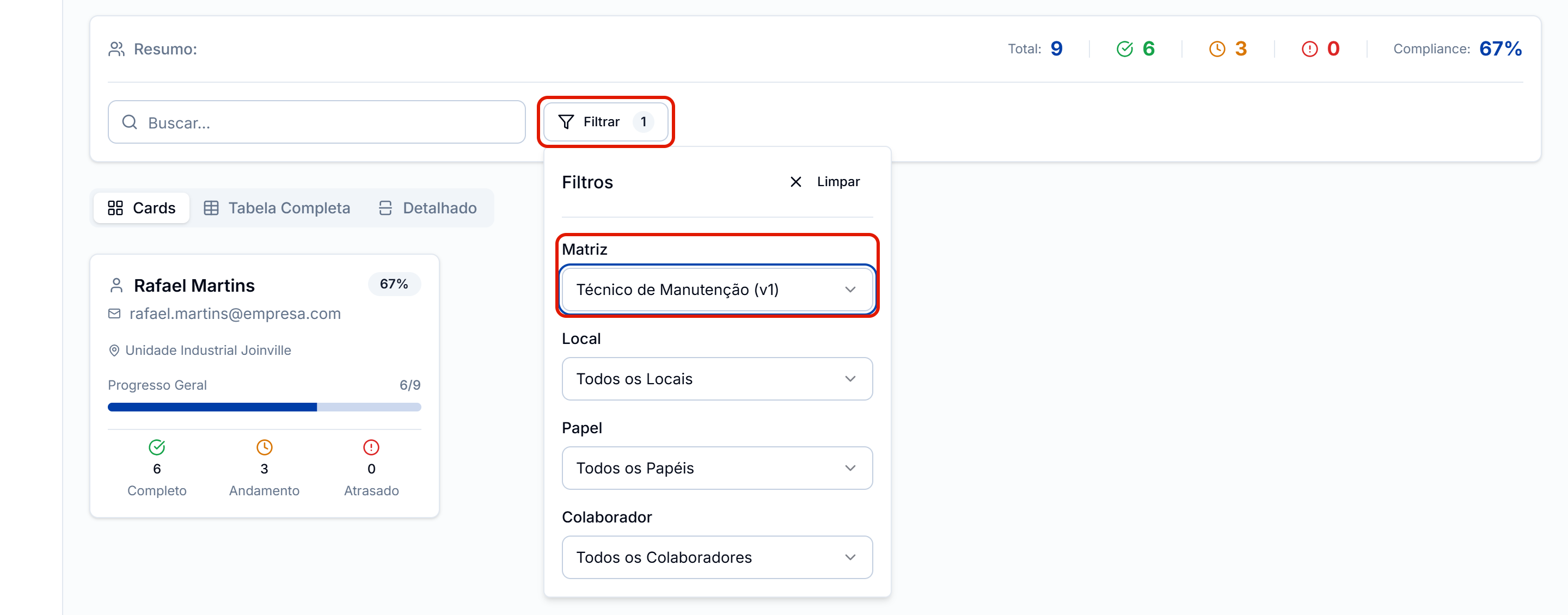Click the rafael.martins@empresa.com email text
The width and height of the screenshot is (1568, 615).
[x=235, y=314]
